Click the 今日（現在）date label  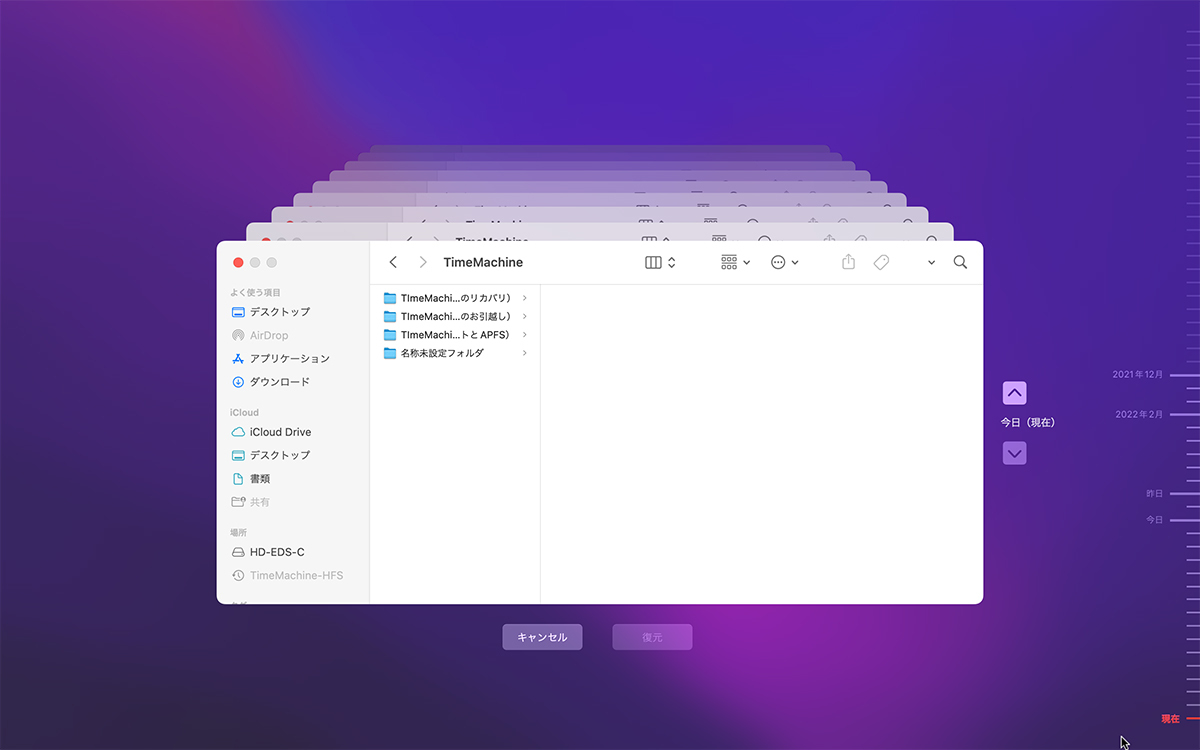(1028, 423)
